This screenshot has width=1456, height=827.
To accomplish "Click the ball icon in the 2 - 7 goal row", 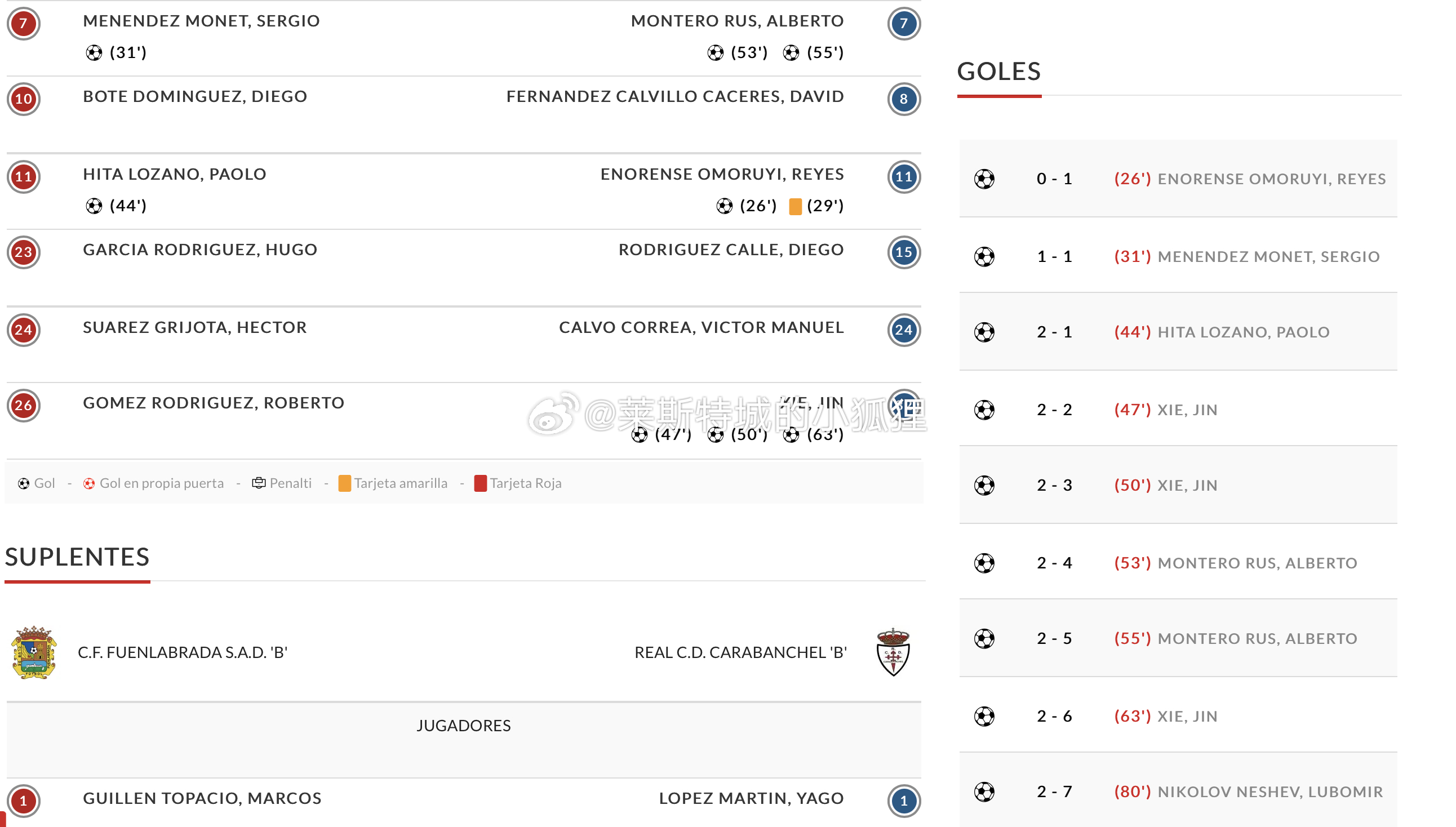I will 984,792.
